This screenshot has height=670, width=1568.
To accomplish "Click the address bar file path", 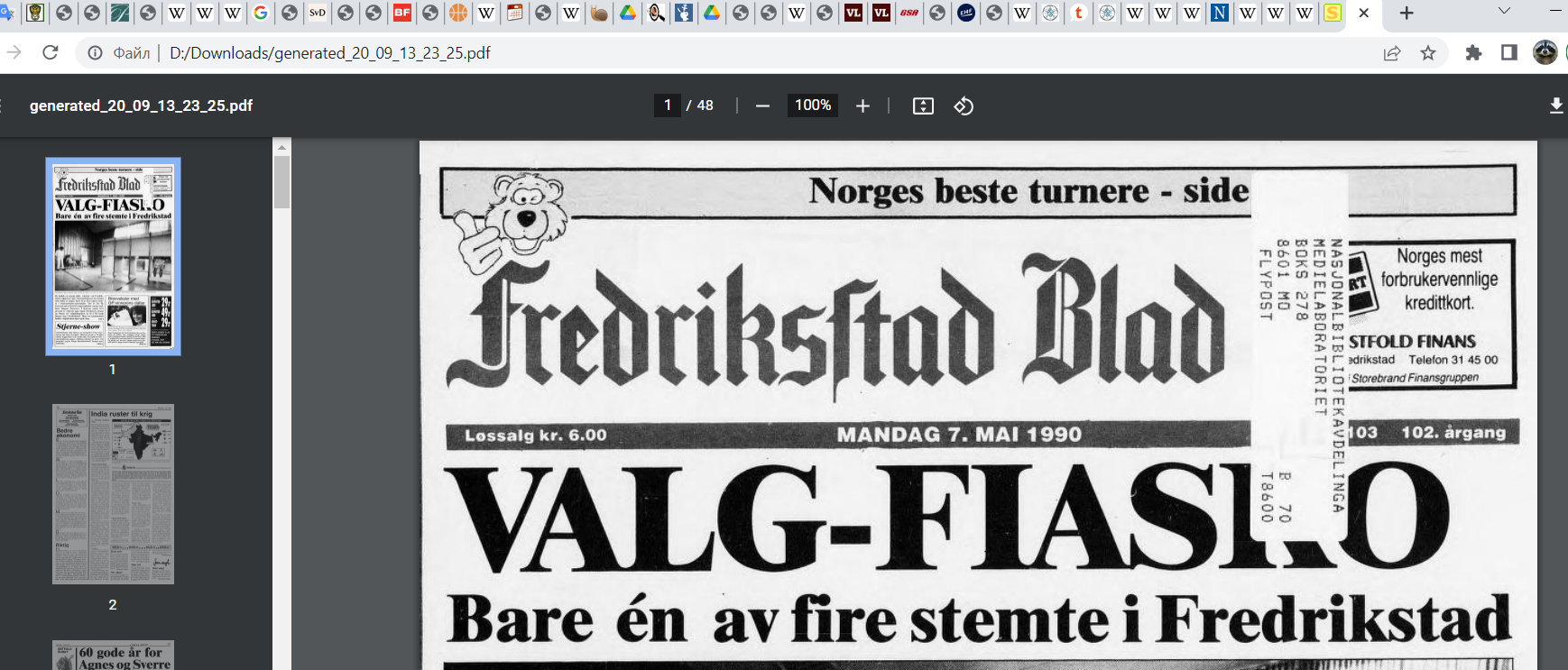I will [x=330, y=53].
